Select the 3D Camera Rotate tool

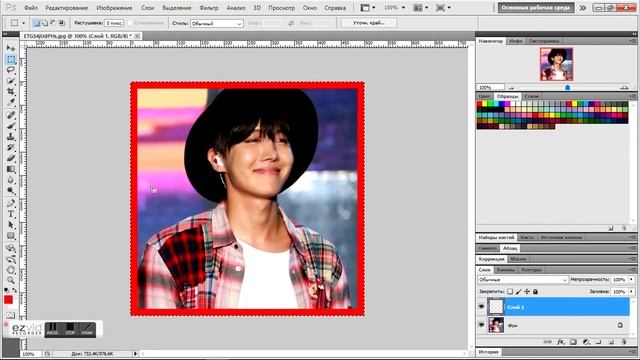(11, 259)
